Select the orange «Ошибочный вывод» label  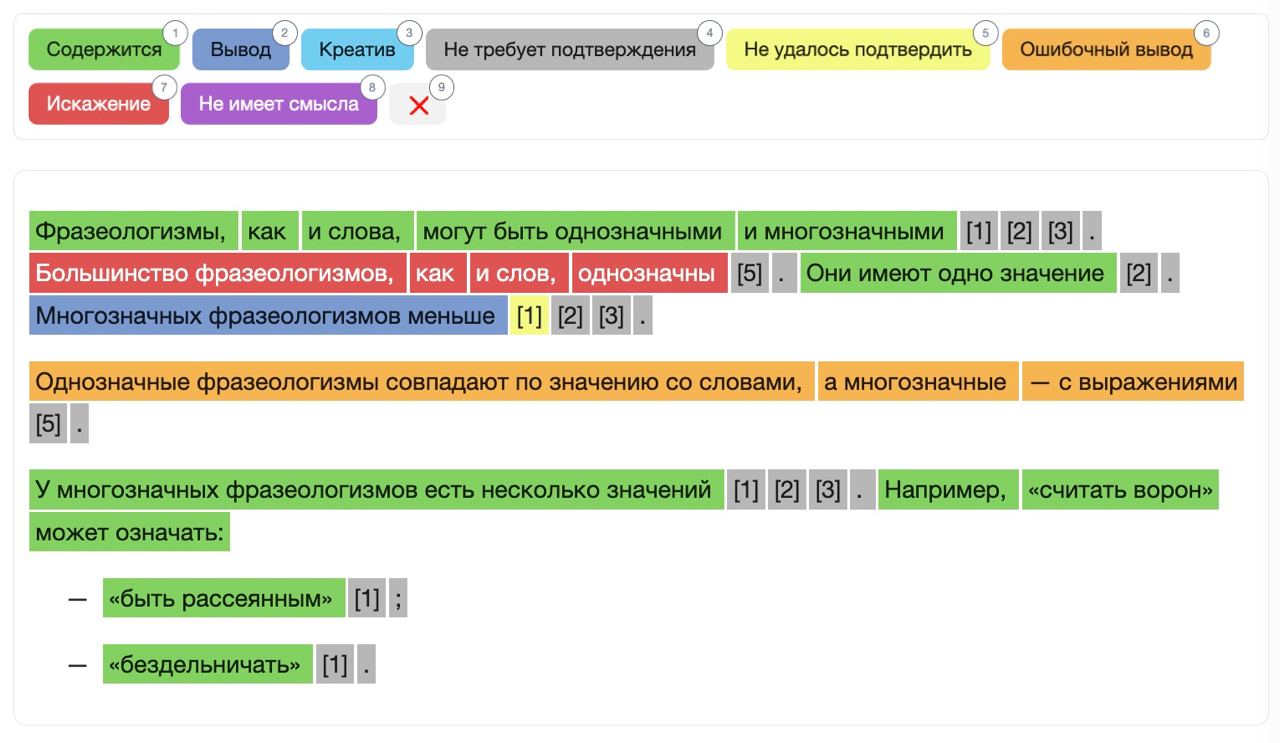(1106, 49)
